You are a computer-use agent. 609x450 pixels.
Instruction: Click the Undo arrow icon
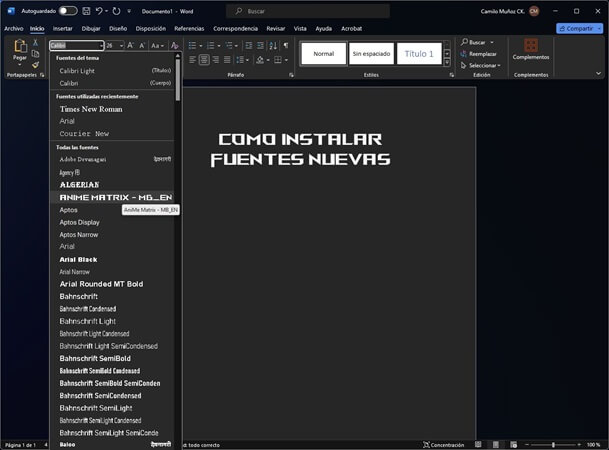pyautogui.click(x=99, y=11)
